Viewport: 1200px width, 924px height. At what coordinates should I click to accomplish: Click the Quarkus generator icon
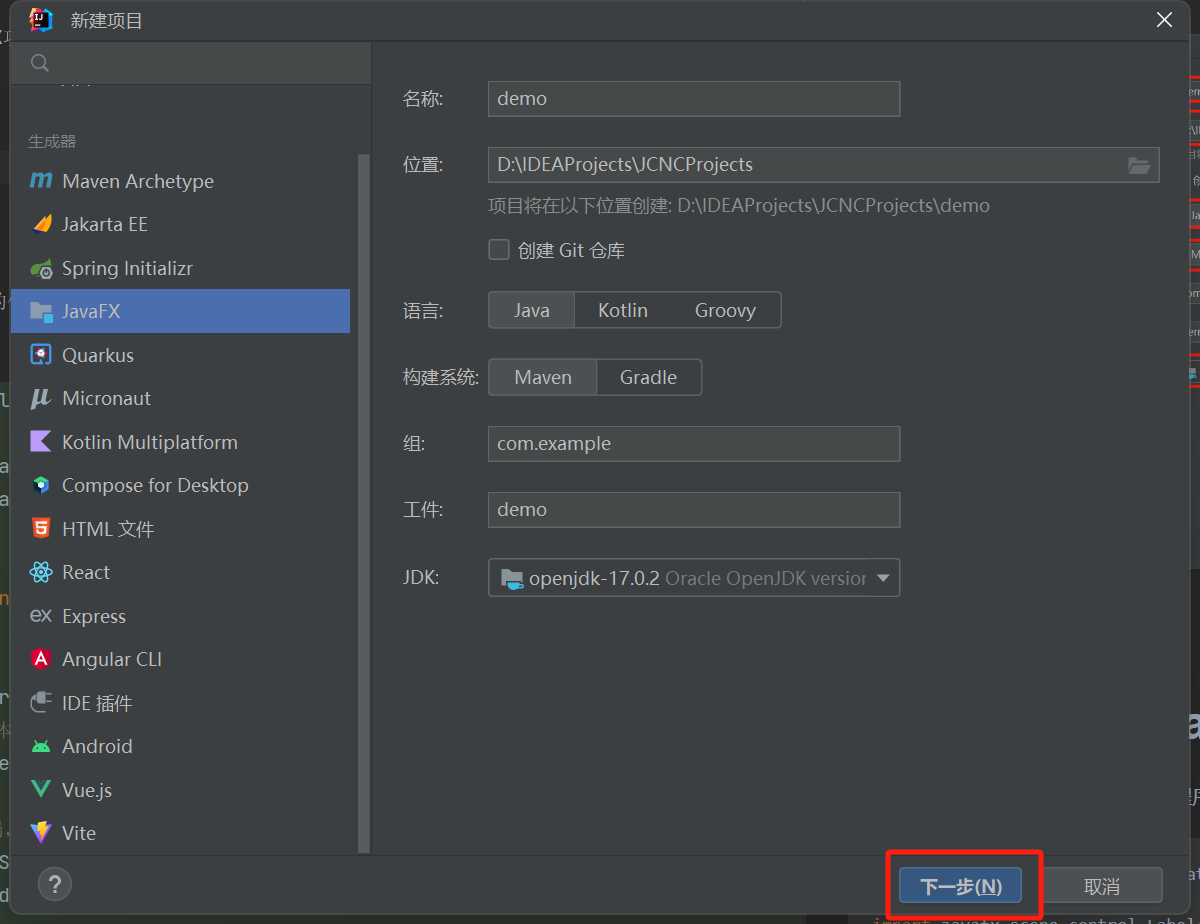pos(41,355)
